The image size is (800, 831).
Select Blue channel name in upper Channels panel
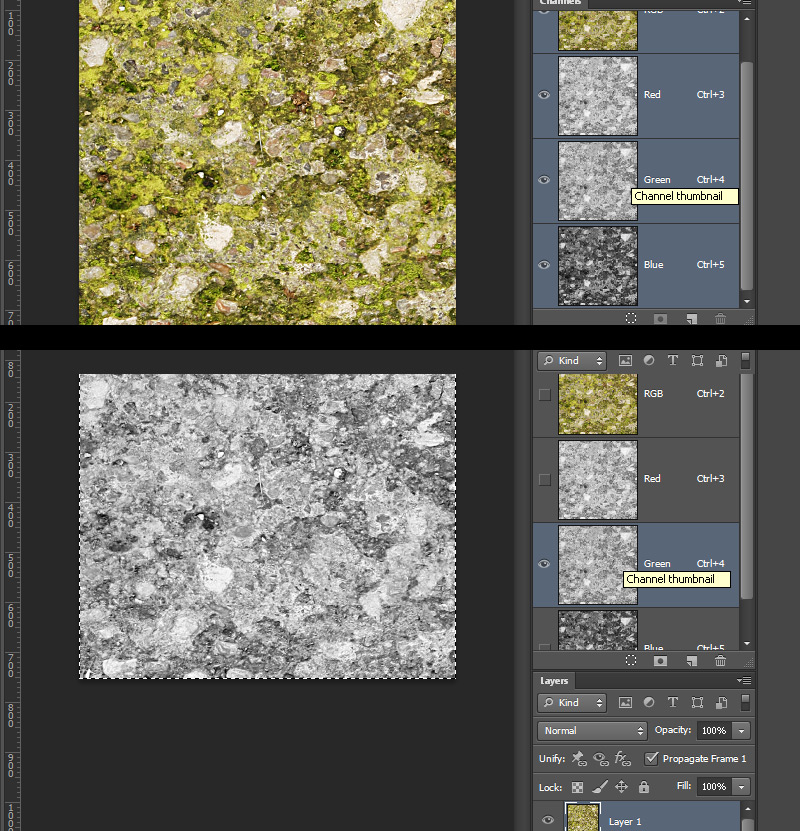pyautogui.click(x=653, y=265)
